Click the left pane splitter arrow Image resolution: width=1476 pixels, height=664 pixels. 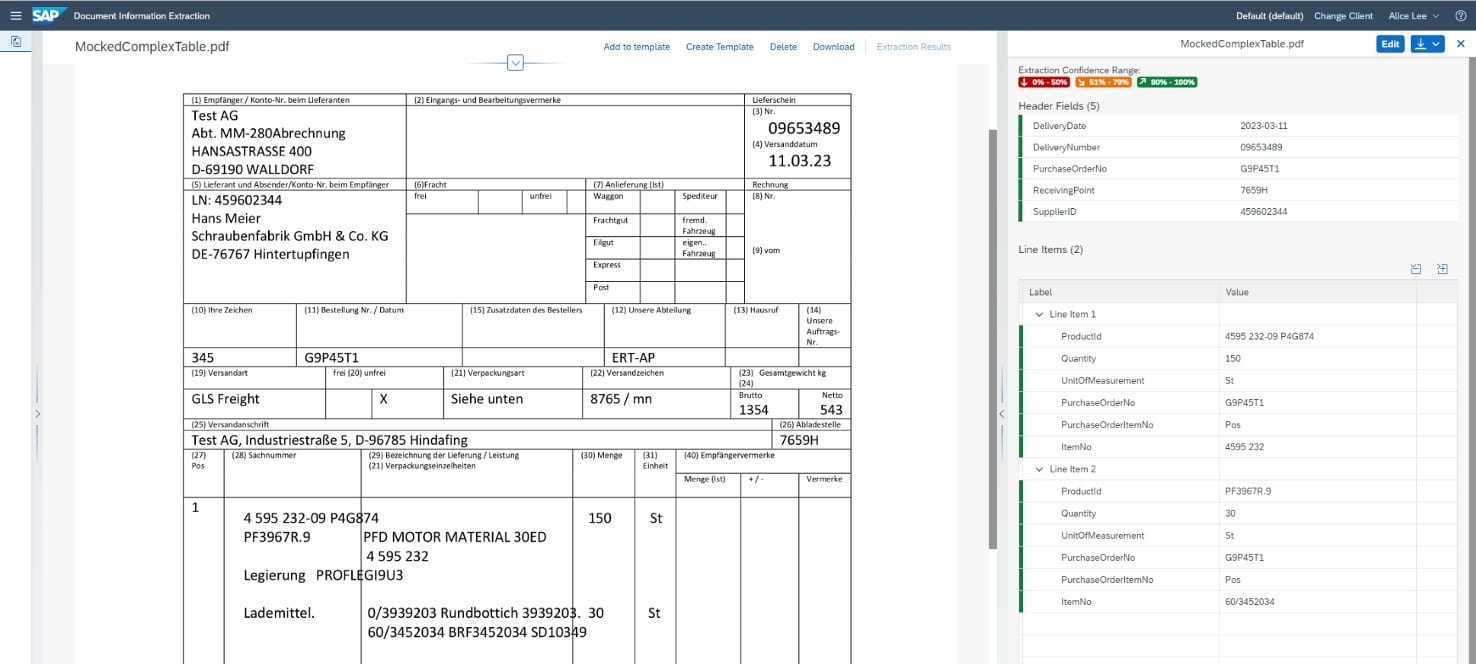point(37,413)
